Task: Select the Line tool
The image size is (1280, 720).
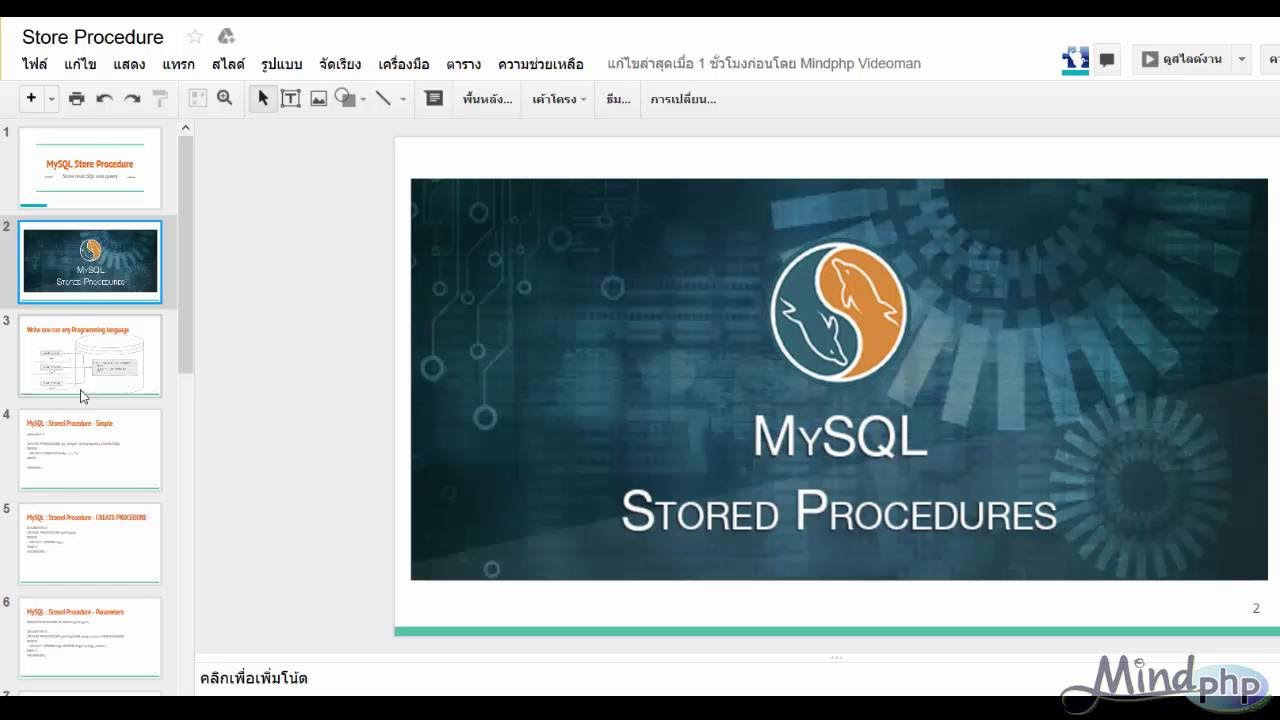Action: coord(383,98)
